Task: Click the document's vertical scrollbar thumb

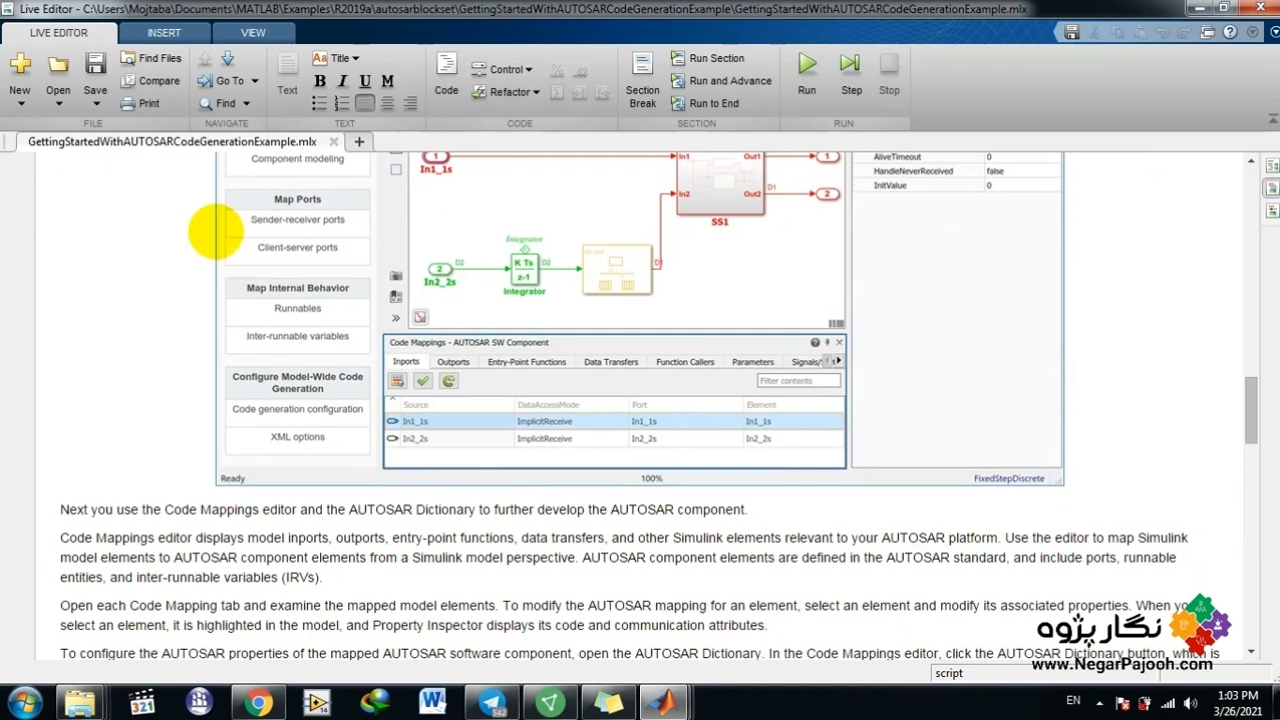Action: pyautogui.click(x=1250, y=410)
